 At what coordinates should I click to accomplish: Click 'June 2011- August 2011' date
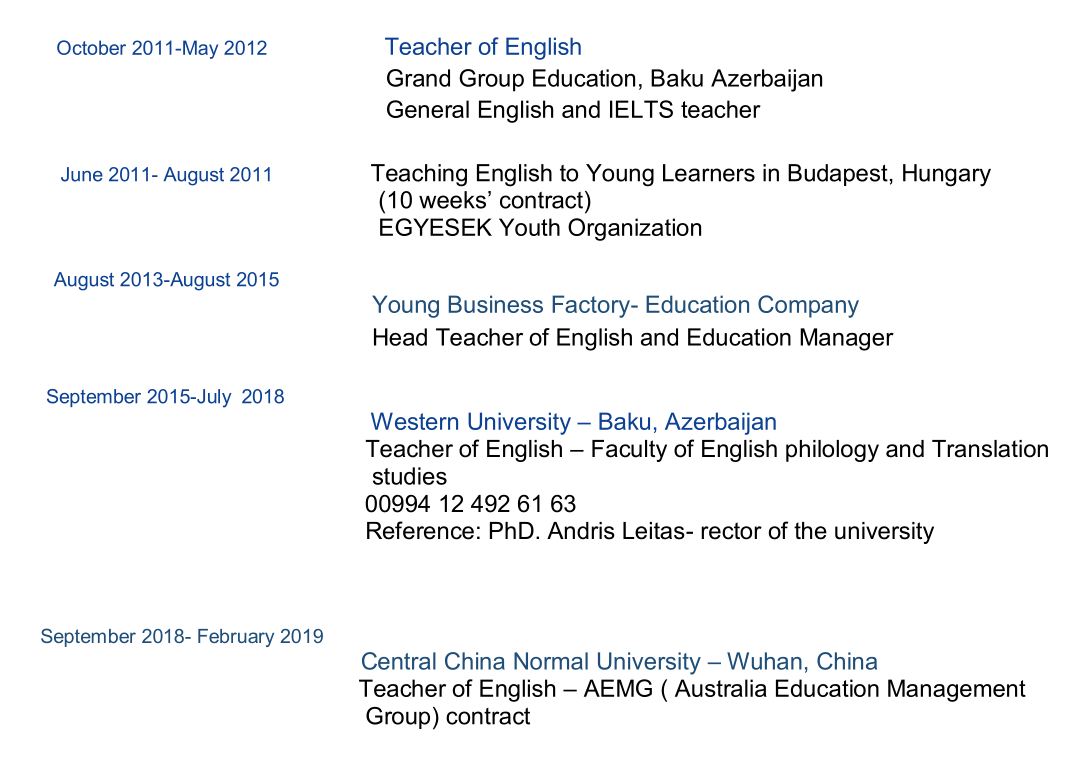[166, 175]
